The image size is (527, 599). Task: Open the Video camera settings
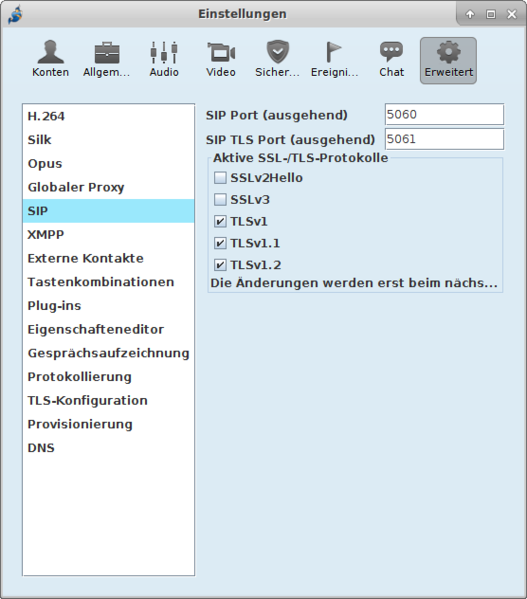[221, 60]
